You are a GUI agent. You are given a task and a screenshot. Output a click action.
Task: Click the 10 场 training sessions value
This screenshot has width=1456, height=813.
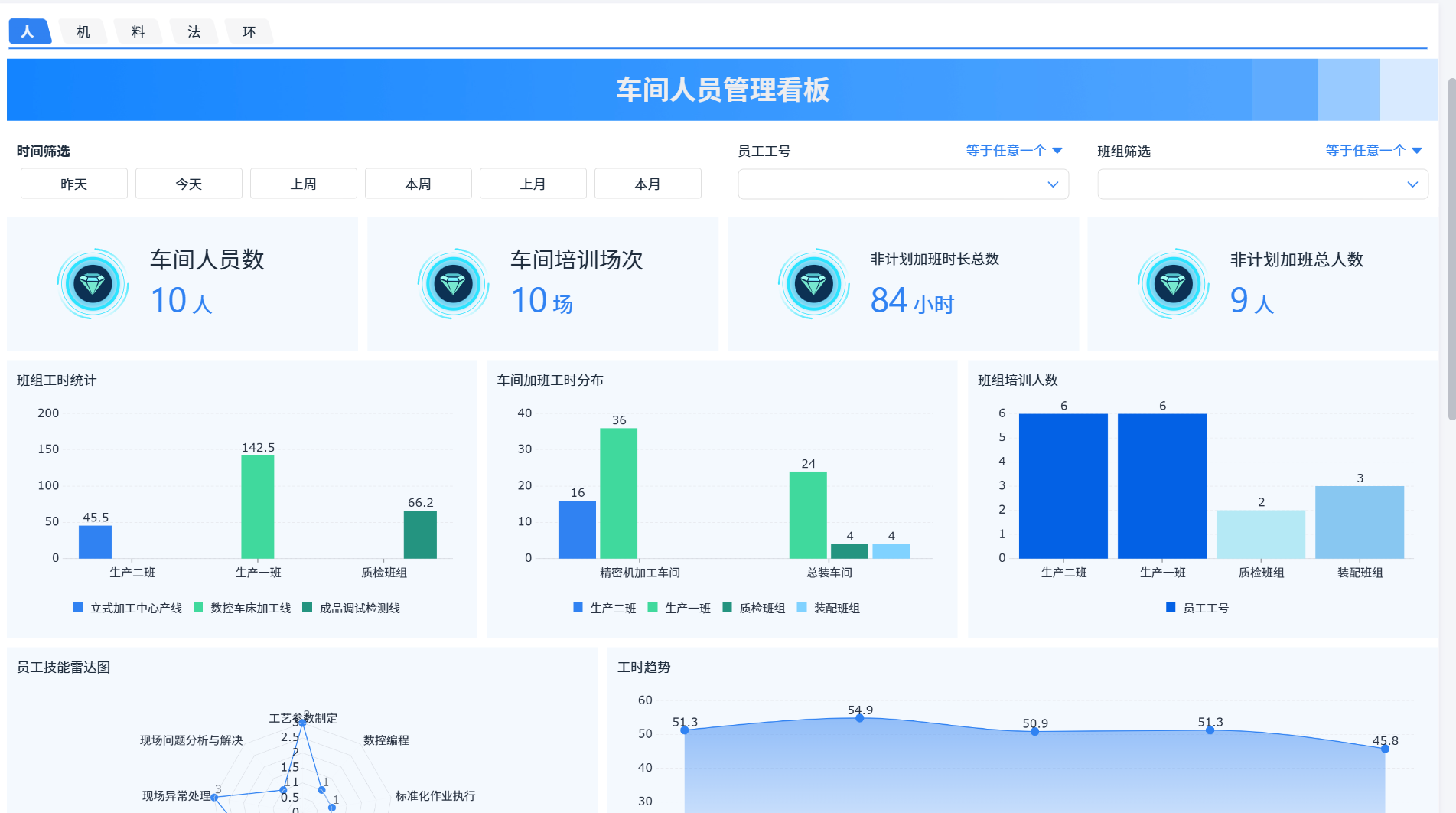tap(542, 301)
